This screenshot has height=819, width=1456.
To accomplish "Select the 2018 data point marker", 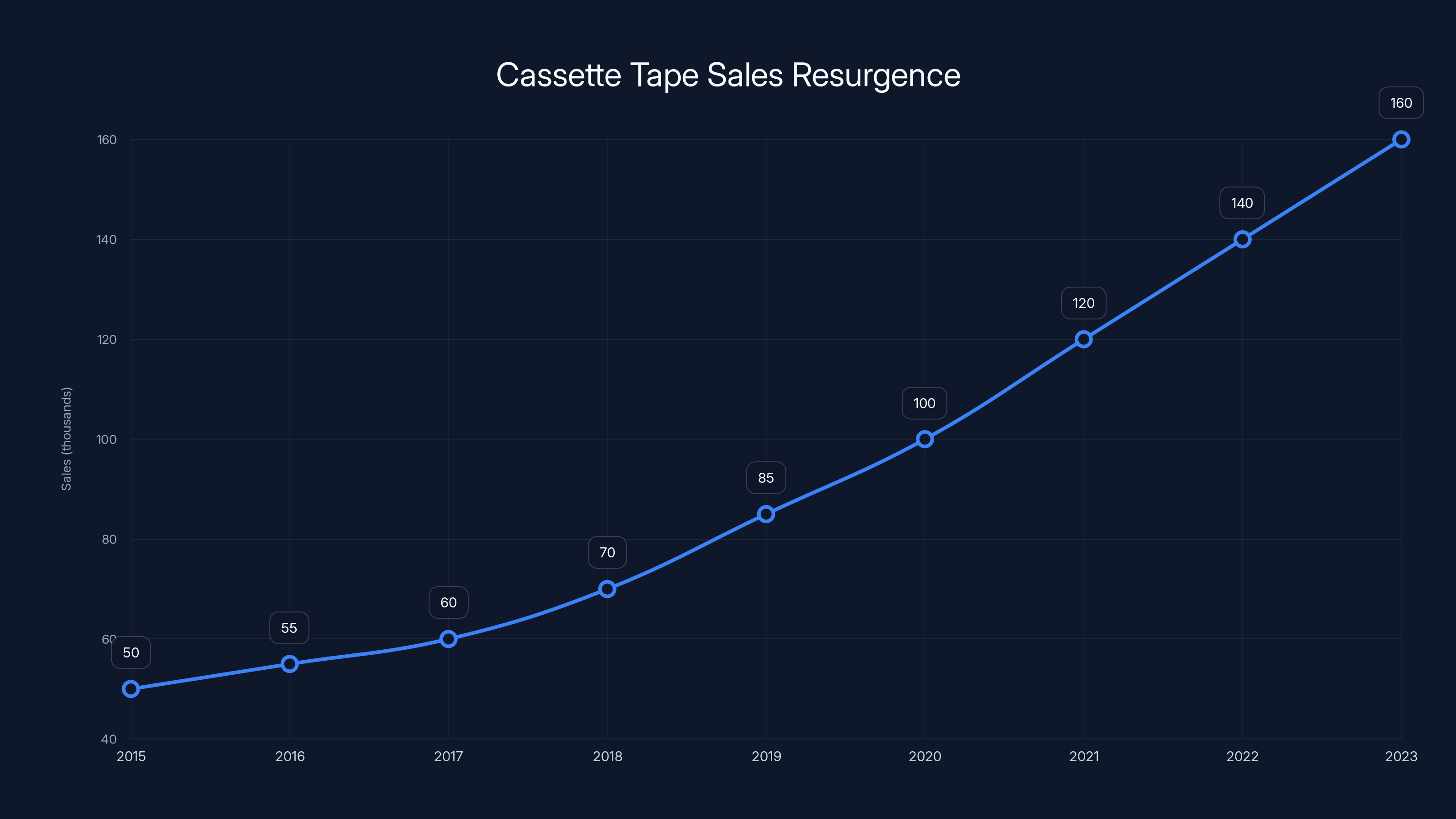I will coord(607,589).
